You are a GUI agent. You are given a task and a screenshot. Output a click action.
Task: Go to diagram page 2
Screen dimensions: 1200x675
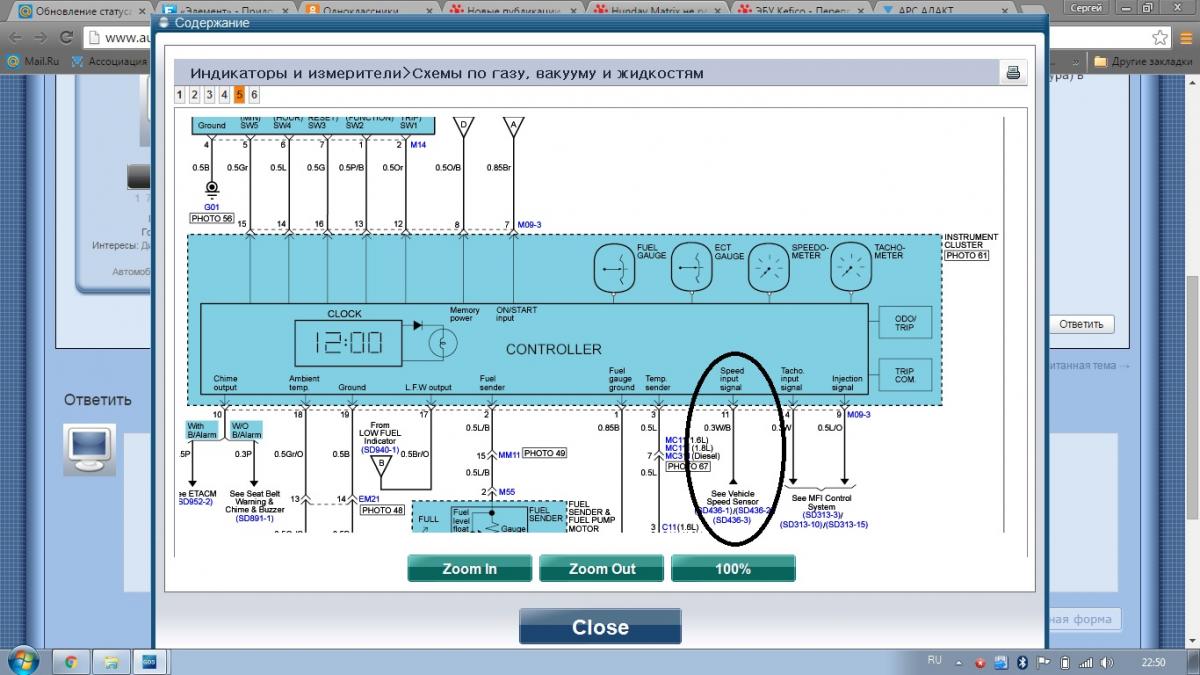click(195, 95)
